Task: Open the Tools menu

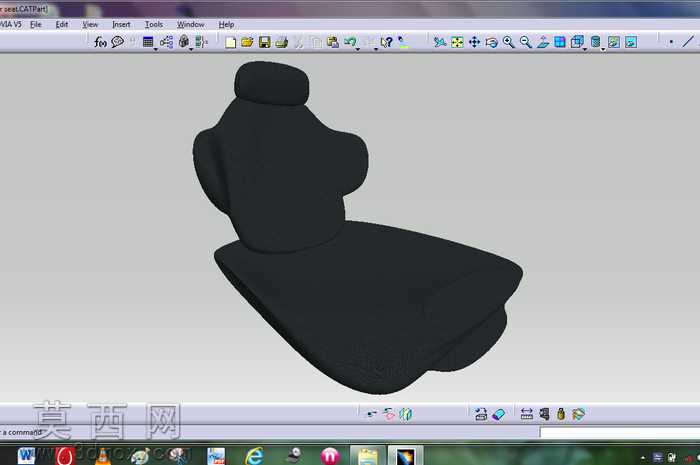Action: pos(154,25)
